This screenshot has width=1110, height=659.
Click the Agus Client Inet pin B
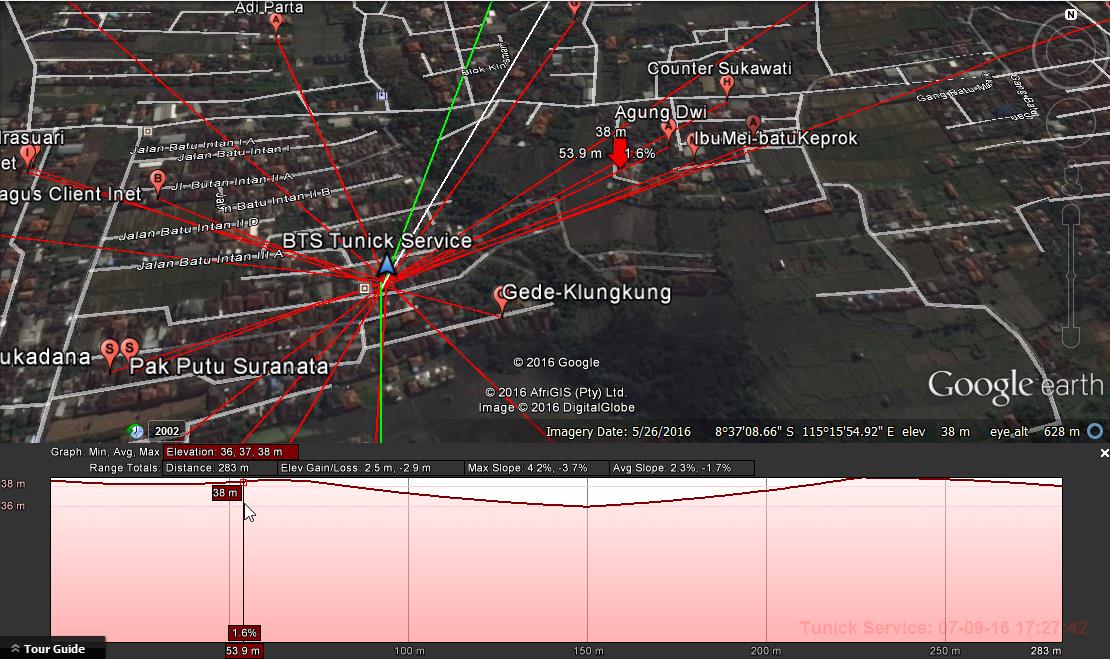pyautogui.click(x=158, y=180)
